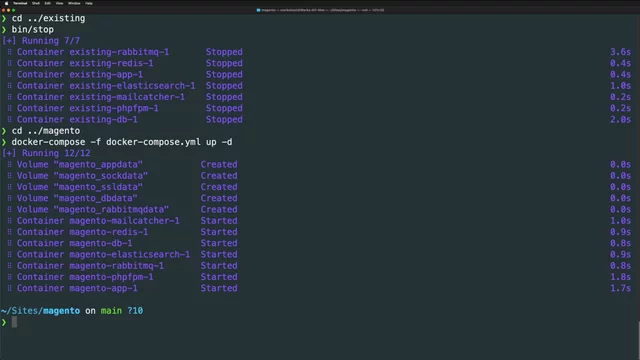Select 'Container magento-app-1' text
The image size is (640, 360).
coord(77,288)
